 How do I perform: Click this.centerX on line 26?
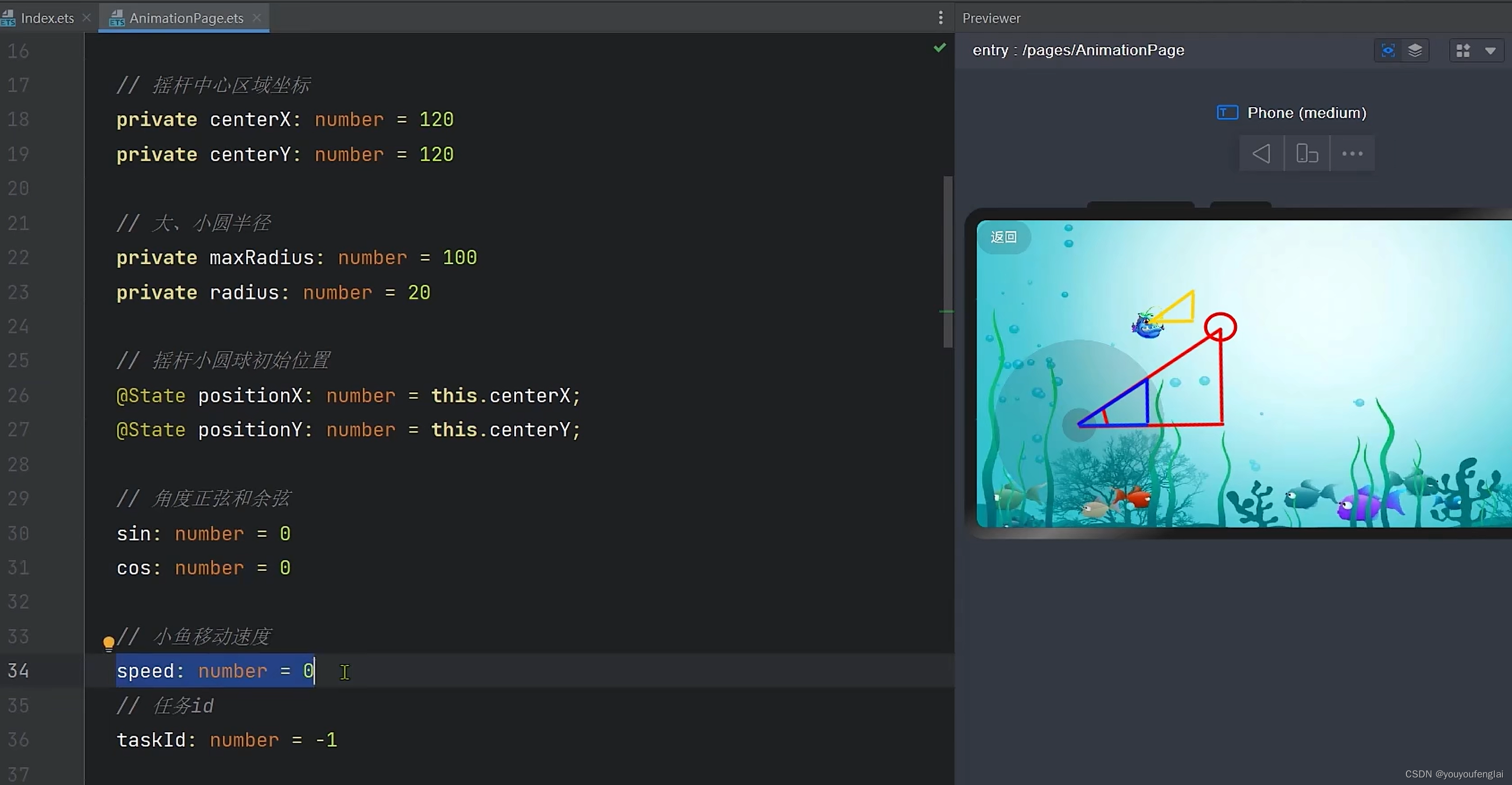501,396
